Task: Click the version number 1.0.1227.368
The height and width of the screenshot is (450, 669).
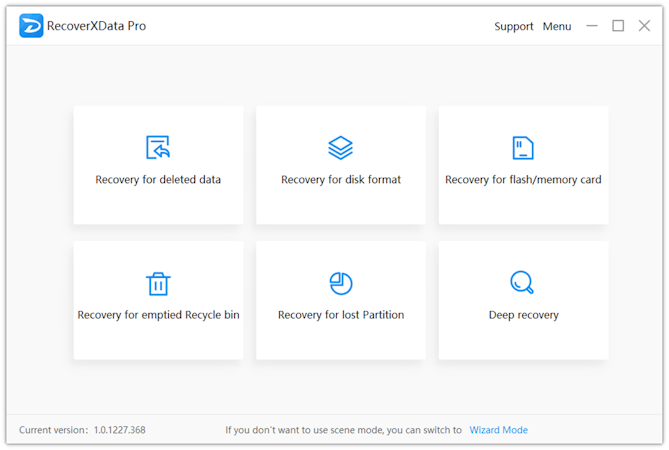Action: [119, 430]
